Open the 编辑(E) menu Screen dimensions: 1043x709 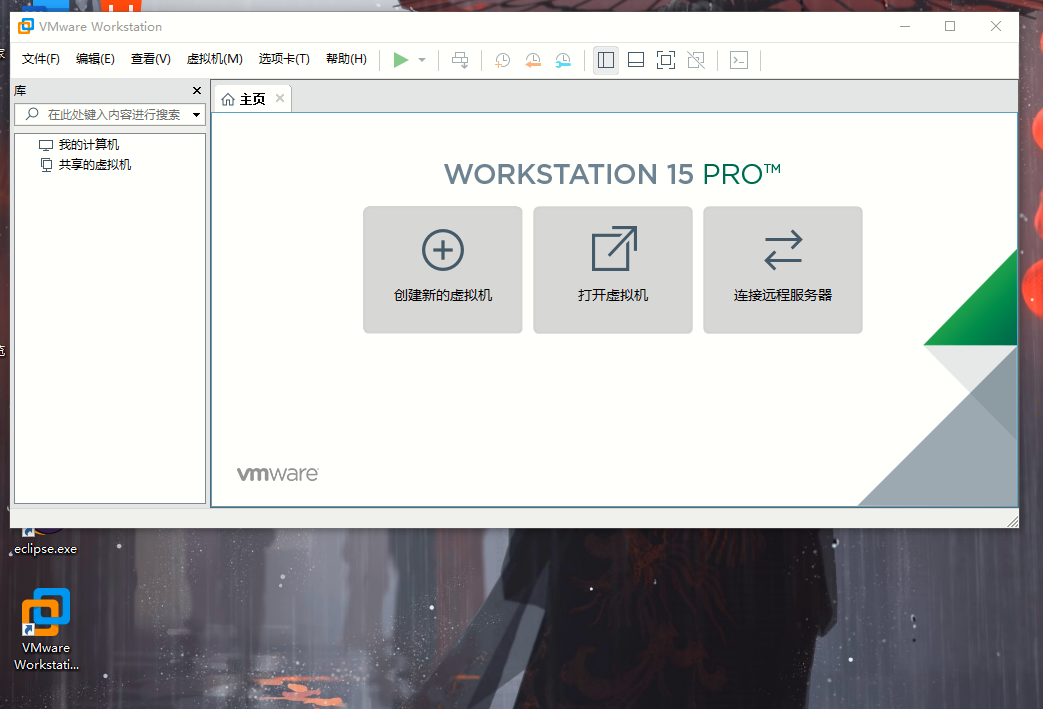click(95, 59)
